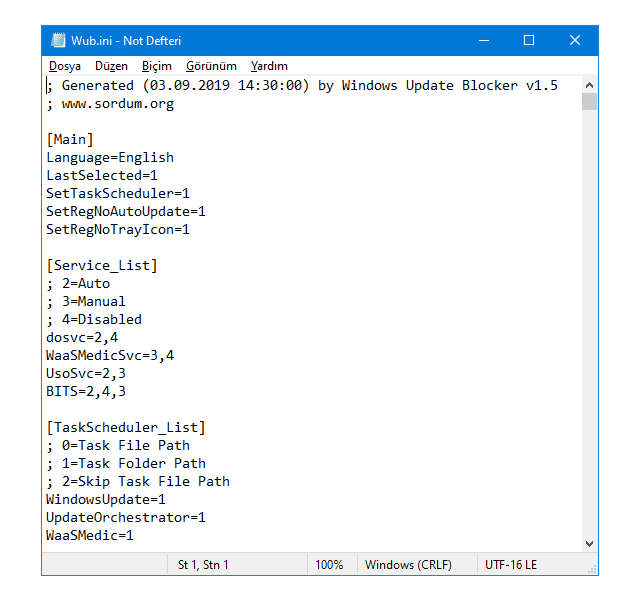Image resolution: width=640 pixels, height=600 pixels.
Task: Click the scrollbar up arrow
Action: (x=589, y=85)
